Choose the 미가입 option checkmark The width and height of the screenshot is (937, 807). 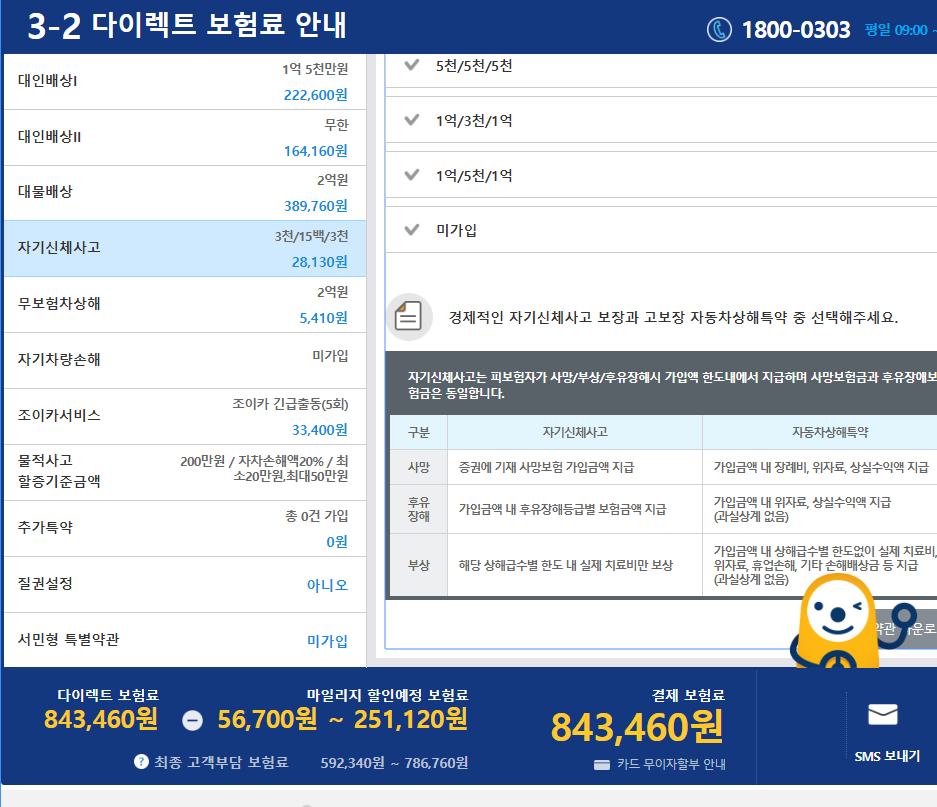click(x=411, y=230)
